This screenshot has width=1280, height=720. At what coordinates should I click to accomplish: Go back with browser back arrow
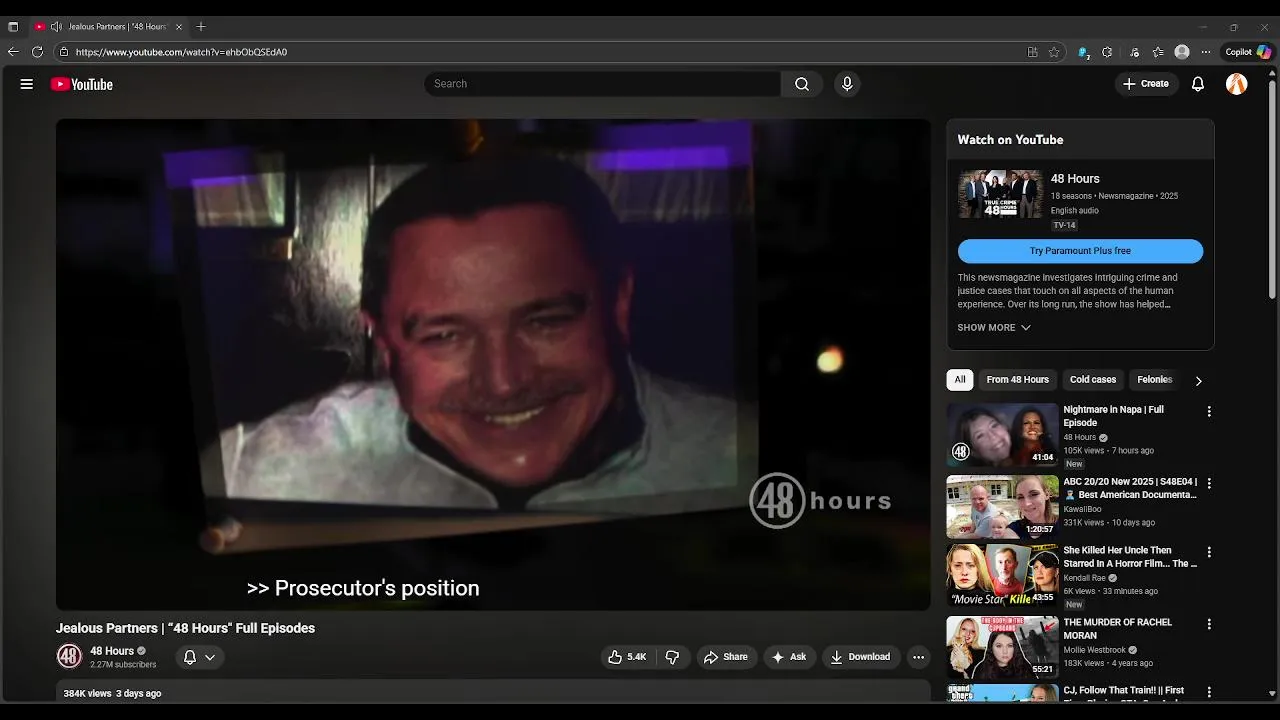pyautogui.click(x=13, y=52)
